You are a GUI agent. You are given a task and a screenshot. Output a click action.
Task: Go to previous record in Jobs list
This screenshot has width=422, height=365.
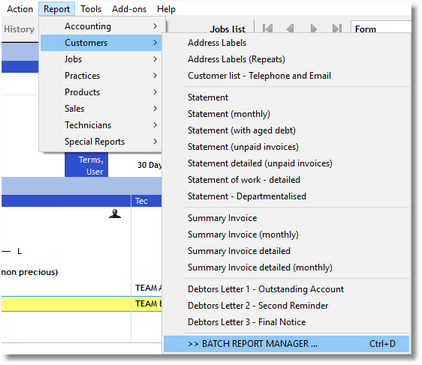[x=290, y=28]
